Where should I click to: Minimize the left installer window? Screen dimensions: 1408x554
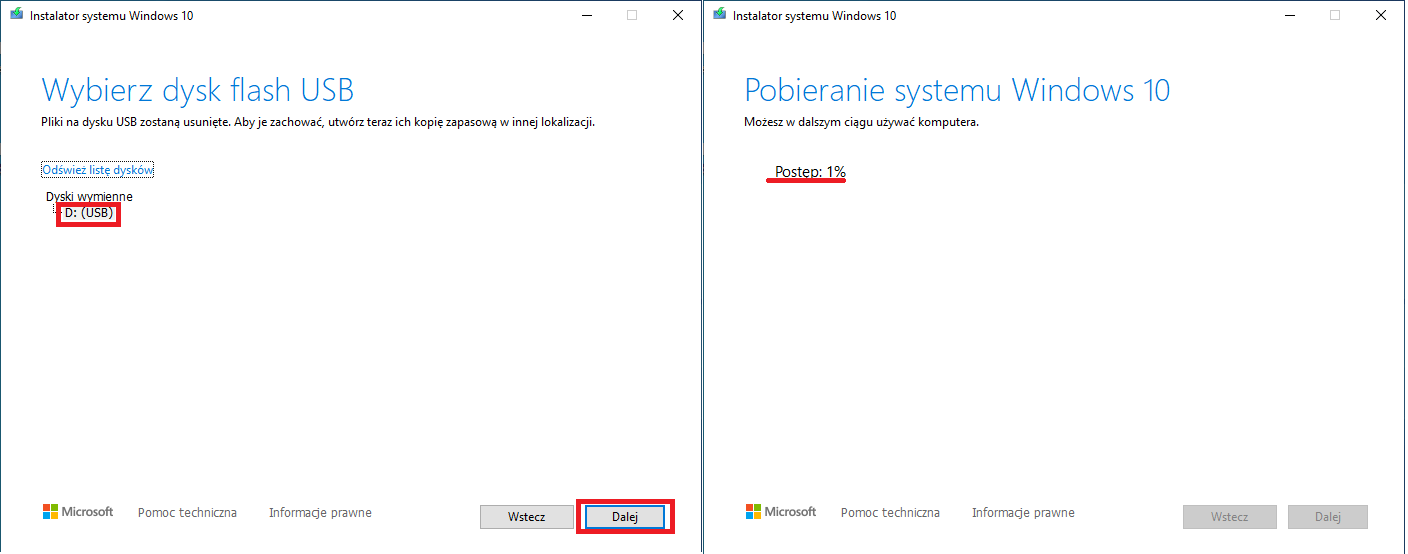pyautogui.click(x=587, y=15)
